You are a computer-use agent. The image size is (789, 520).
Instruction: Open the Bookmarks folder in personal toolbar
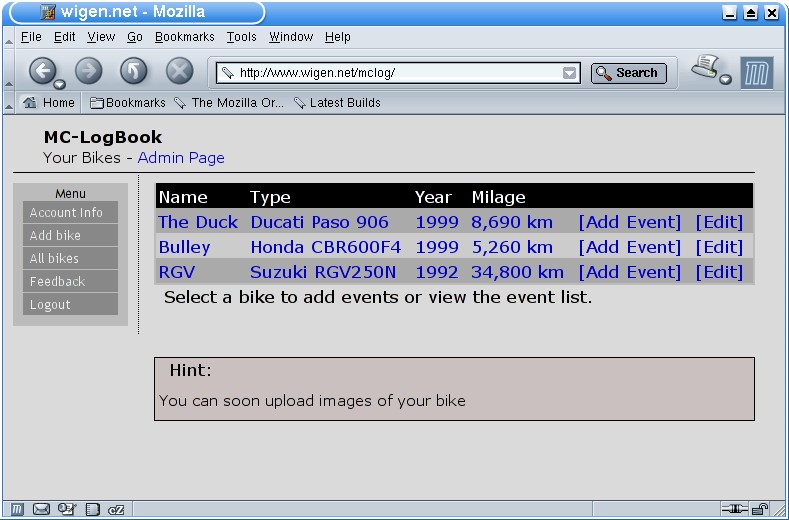pos(127,103)
